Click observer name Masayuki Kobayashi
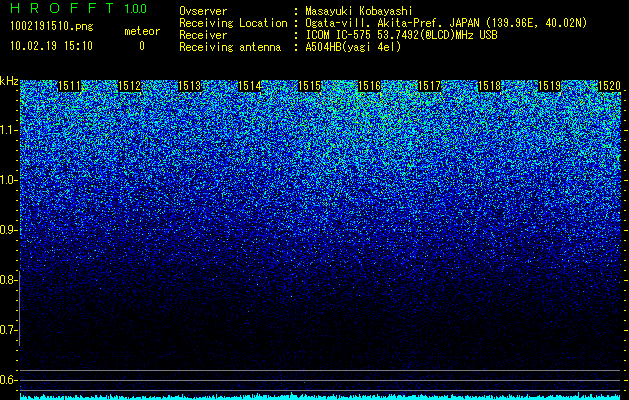 [x=359, y=11]
